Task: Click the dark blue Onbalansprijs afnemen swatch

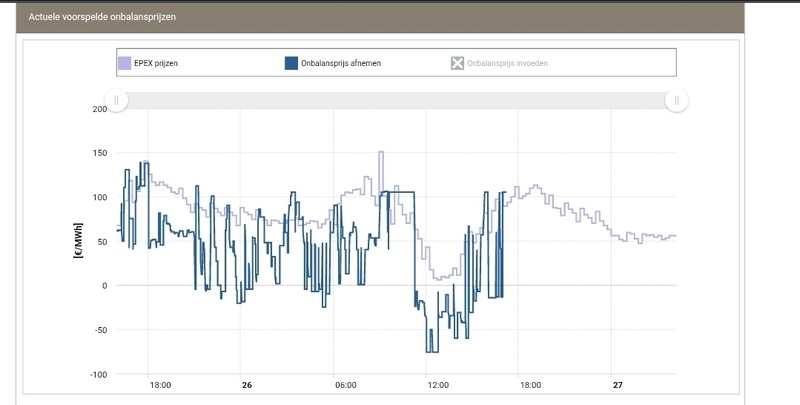Action: [x=291, y=63]
